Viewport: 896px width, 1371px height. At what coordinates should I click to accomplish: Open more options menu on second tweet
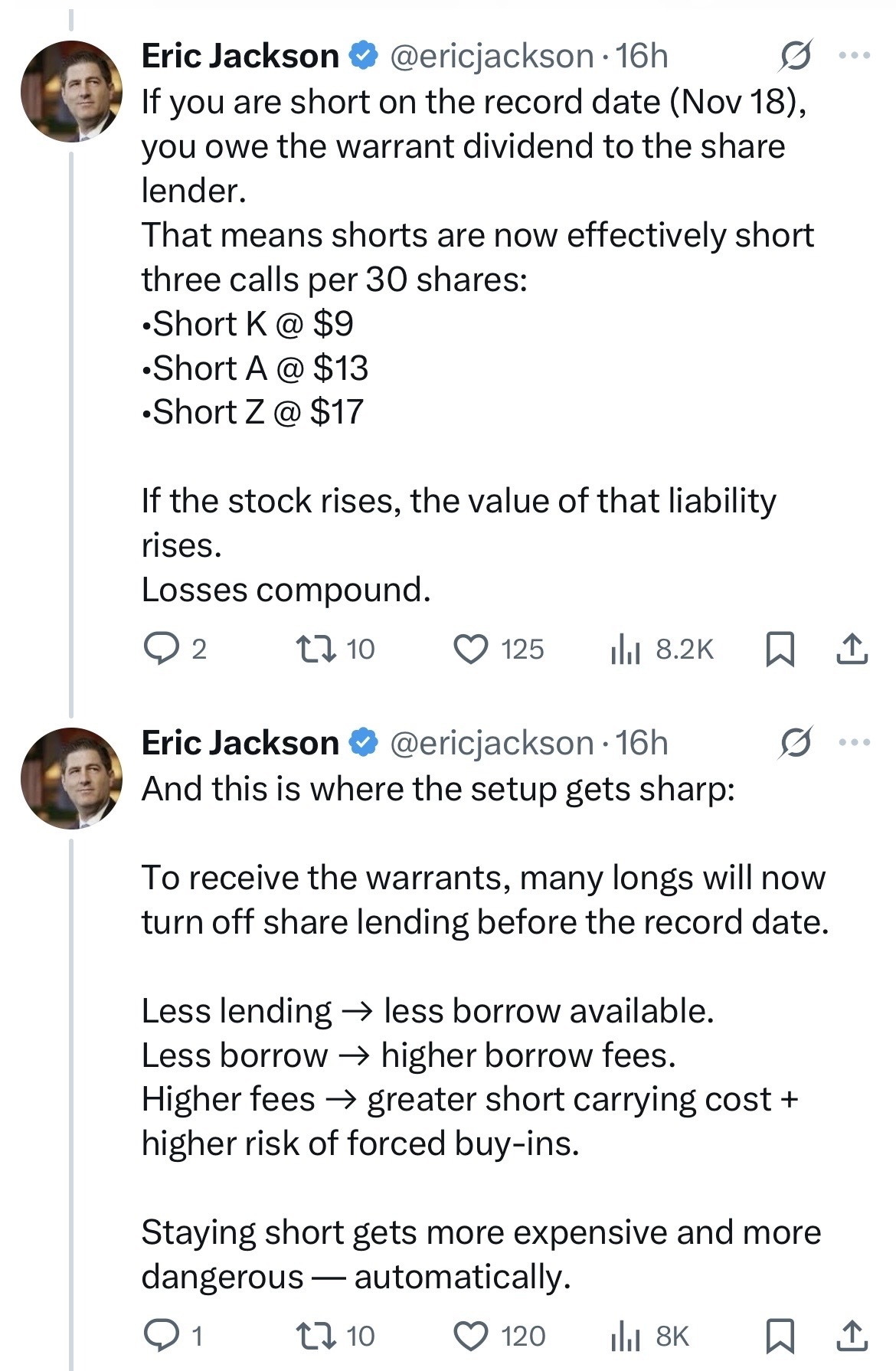click(855, 742)
